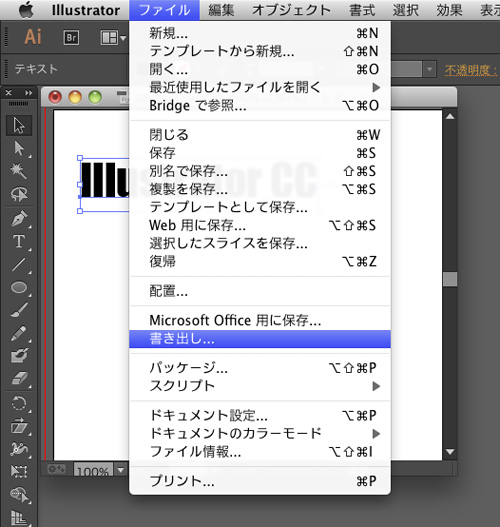The height and width of the screenshot is (527, 500).
Task: Close the tools panel with X
Action: pyautogui.click(x=9, y=93)
